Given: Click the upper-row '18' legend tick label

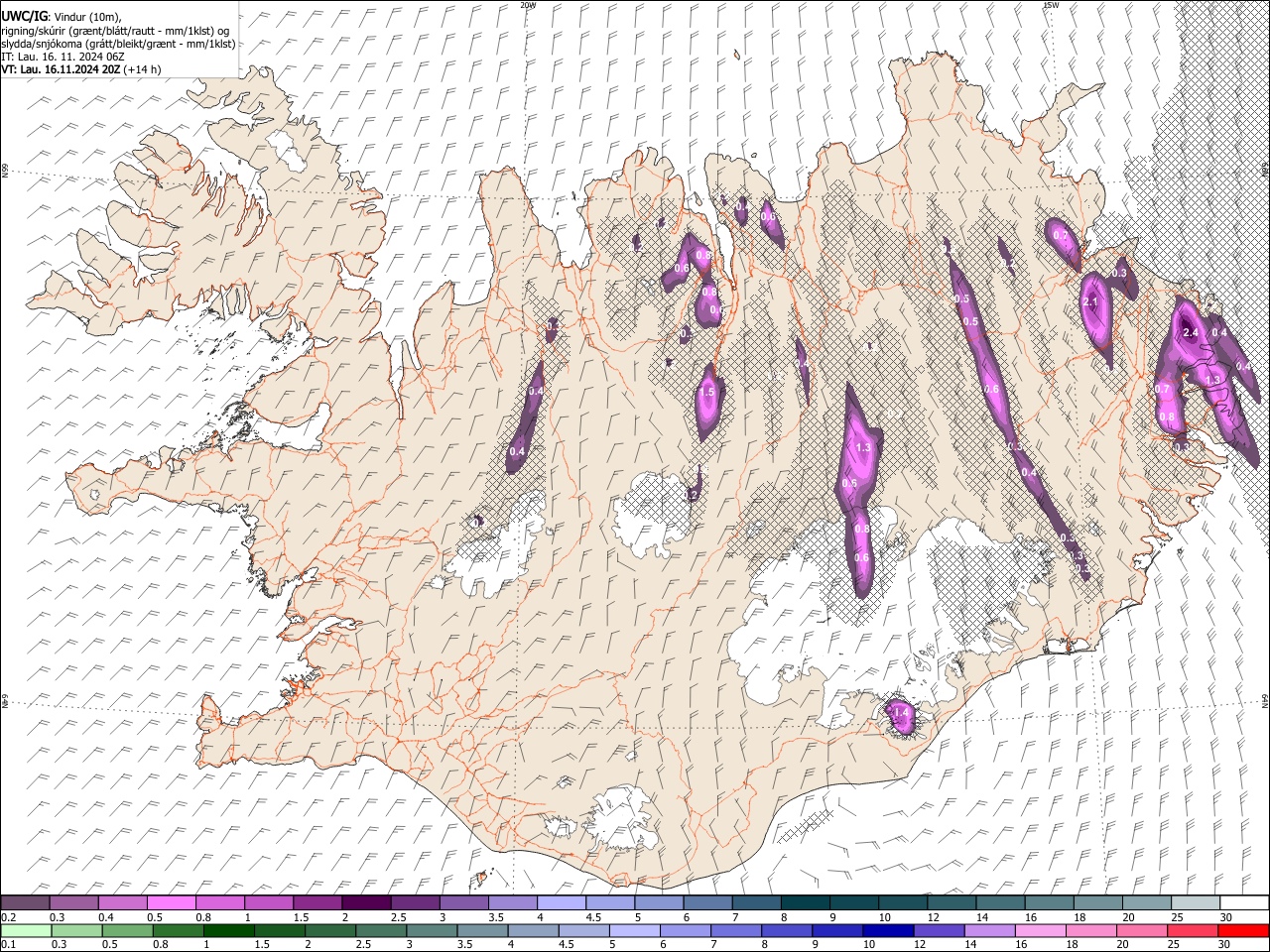Looking at the screenshot, I should pyautogui.click(x=1079, y=917).
